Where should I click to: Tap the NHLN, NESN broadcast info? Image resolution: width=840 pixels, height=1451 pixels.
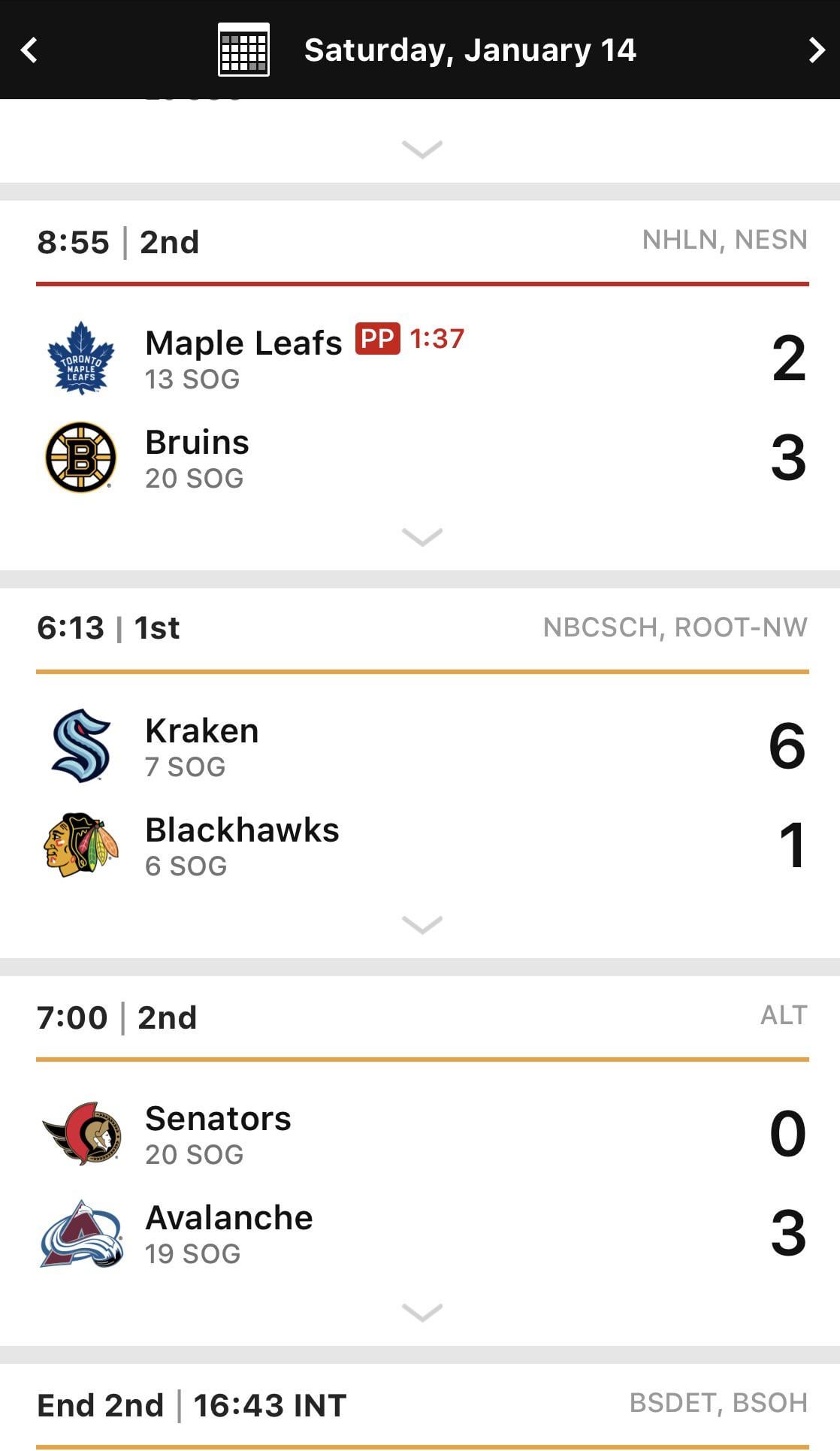724,240
